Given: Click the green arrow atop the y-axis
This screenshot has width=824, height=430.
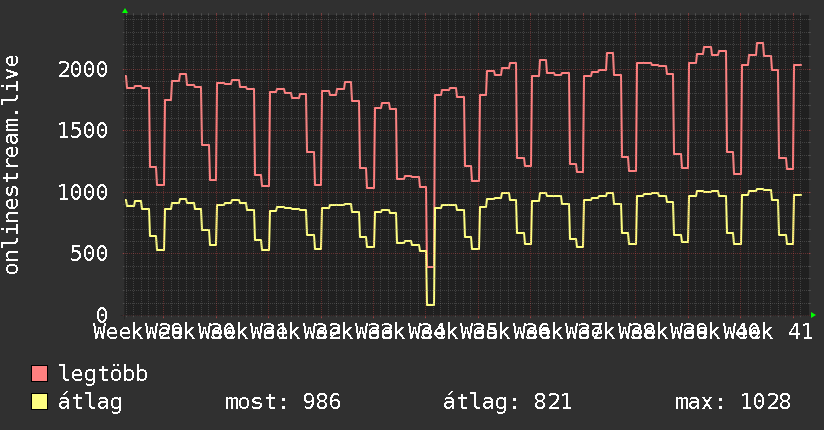Looking at the screenshot, I should pyautogui.click(x=125, y=11).
